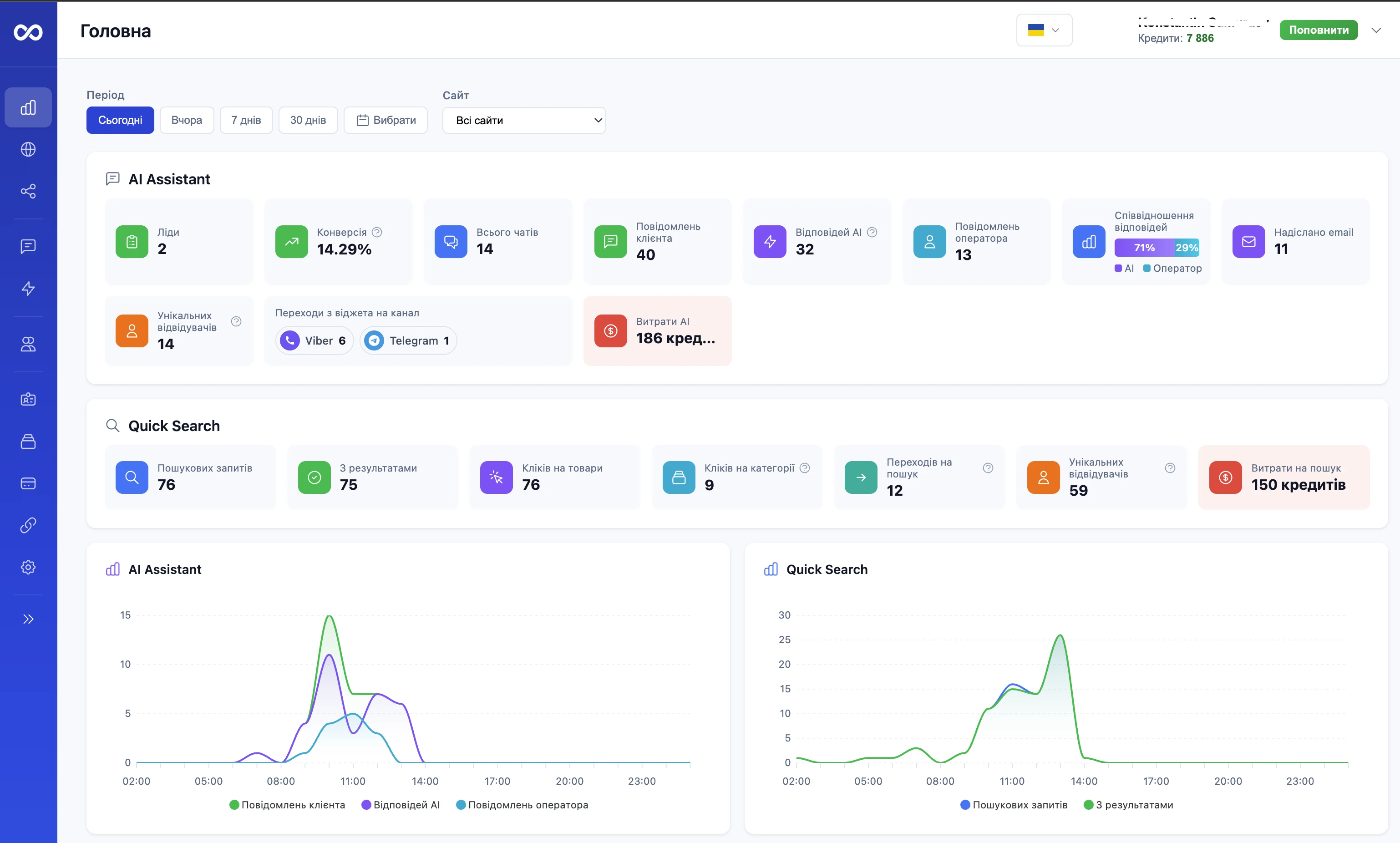Expand the sidebar with double chevron

[x=28, y=619]
